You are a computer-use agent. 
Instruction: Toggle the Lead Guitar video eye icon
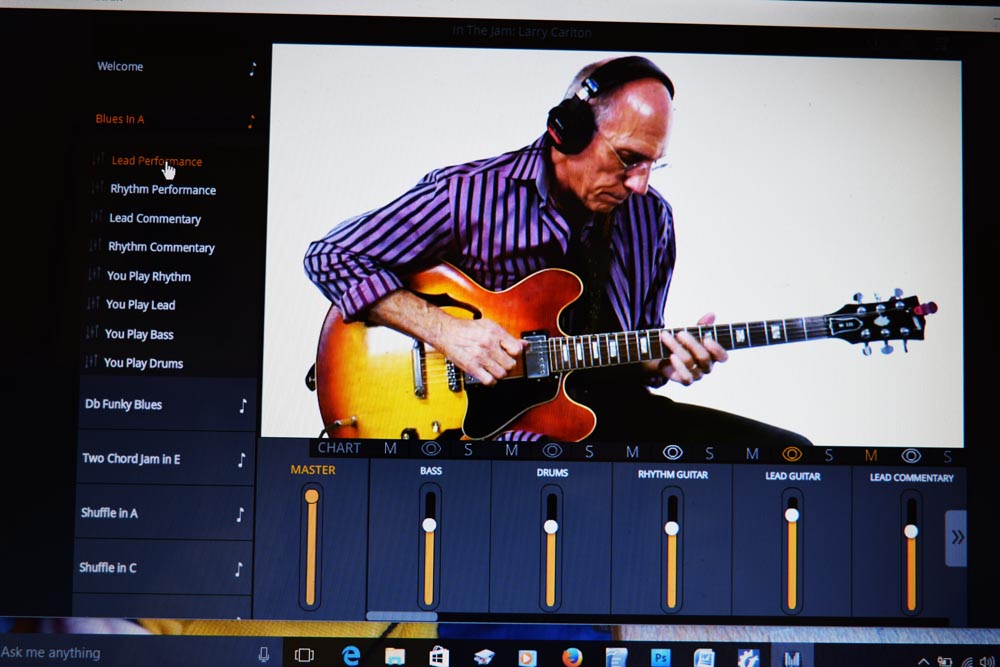[x=792, y=454]
